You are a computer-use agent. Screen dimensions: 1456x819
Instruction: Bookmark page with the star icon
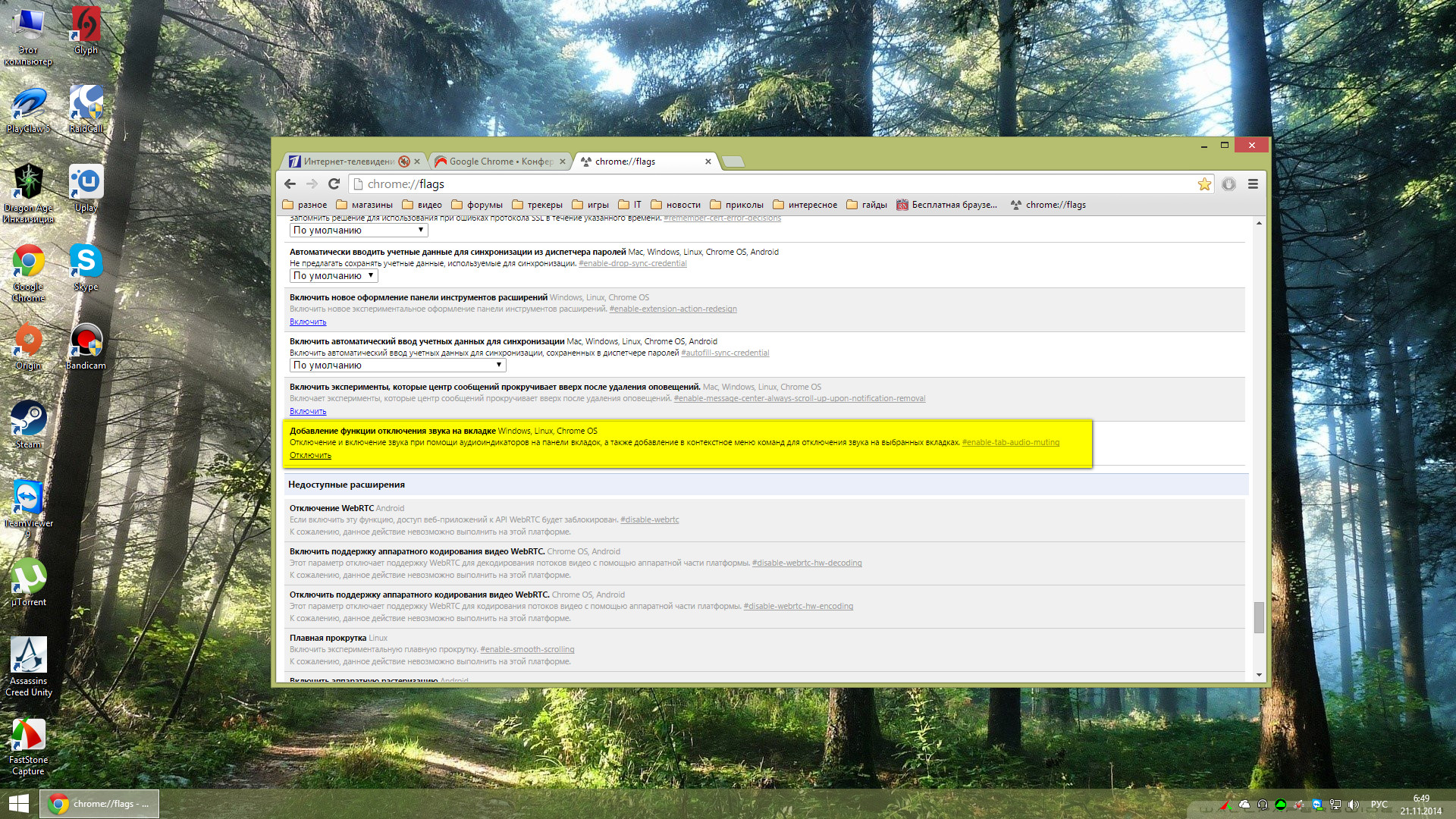point(1204,184)
